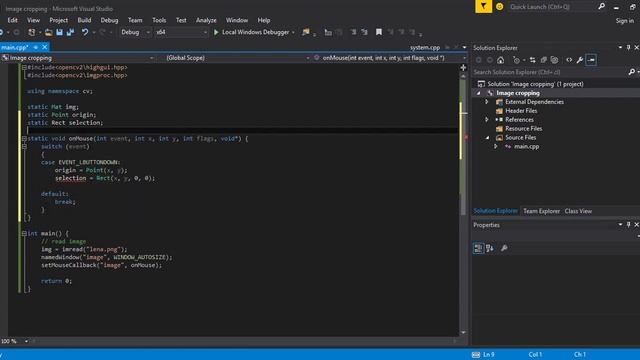Click the Categorized view icon in Properties
The height and width of the screenshot is (360, 640).
coord(478,248)
